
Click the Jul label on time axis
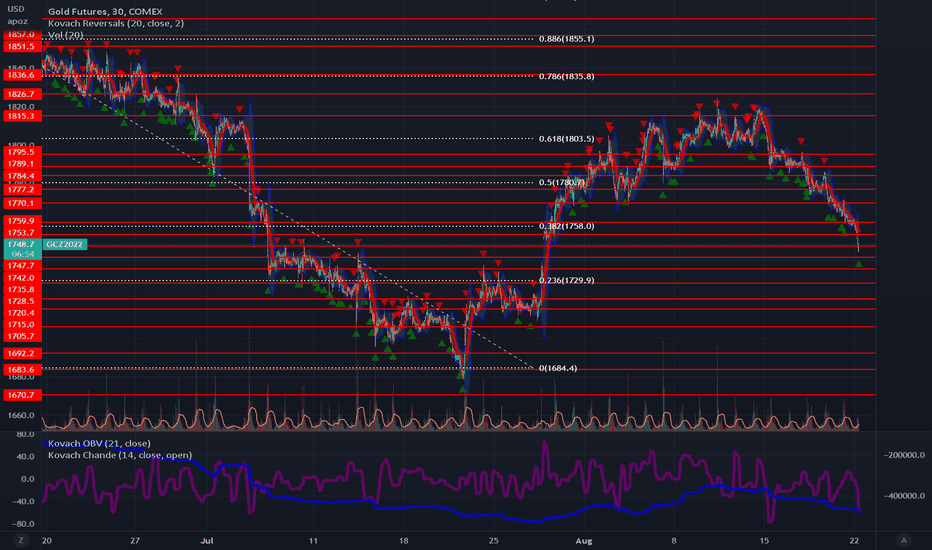[207, 540]
